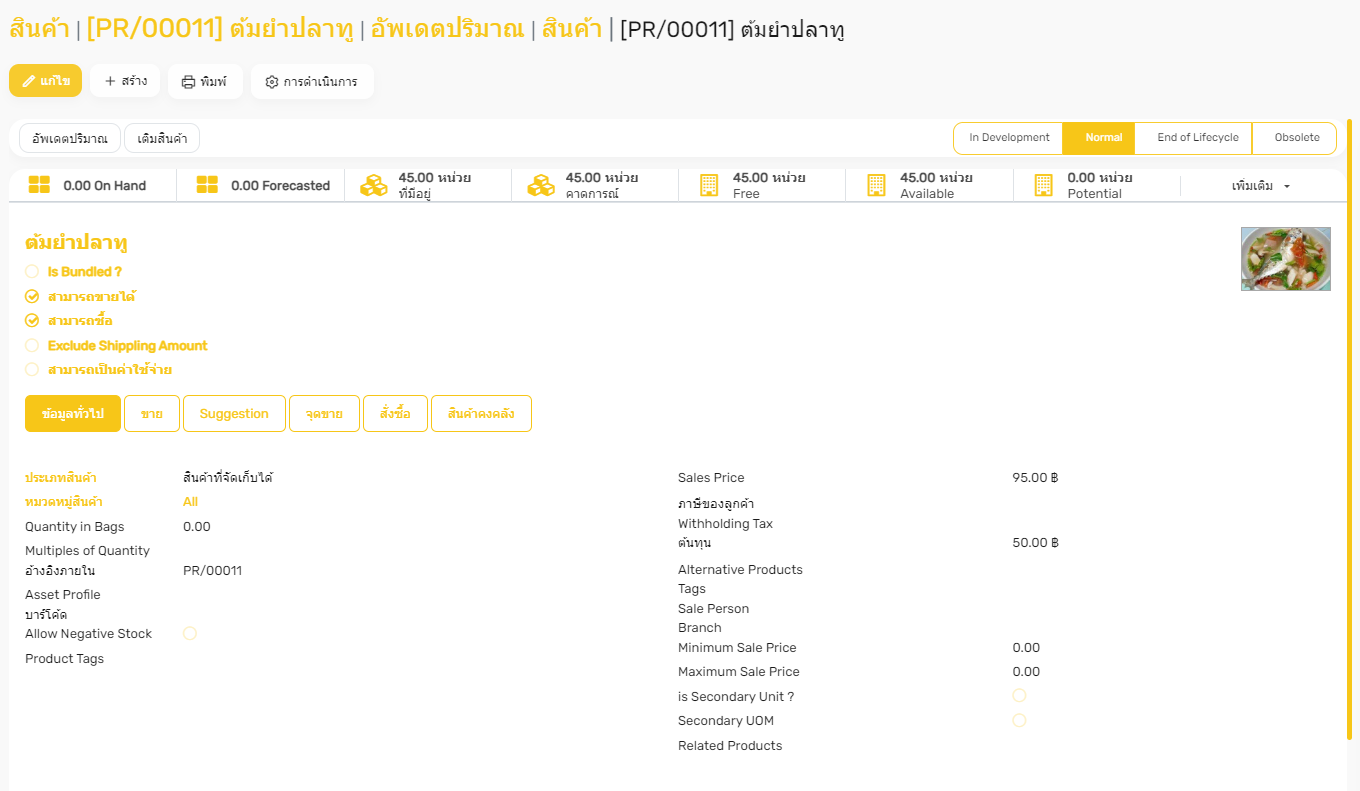
Task: Click the อัพเดตปริมาณ button
Action: tap(70, 138)
